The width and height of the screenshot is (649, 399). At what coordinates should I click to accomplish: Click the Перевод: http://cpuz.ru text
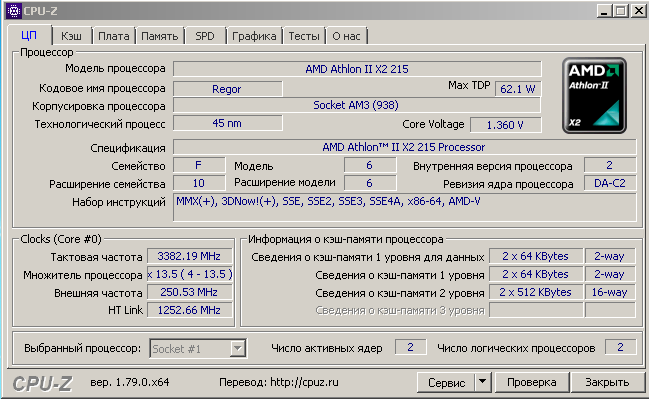(279, 382)
